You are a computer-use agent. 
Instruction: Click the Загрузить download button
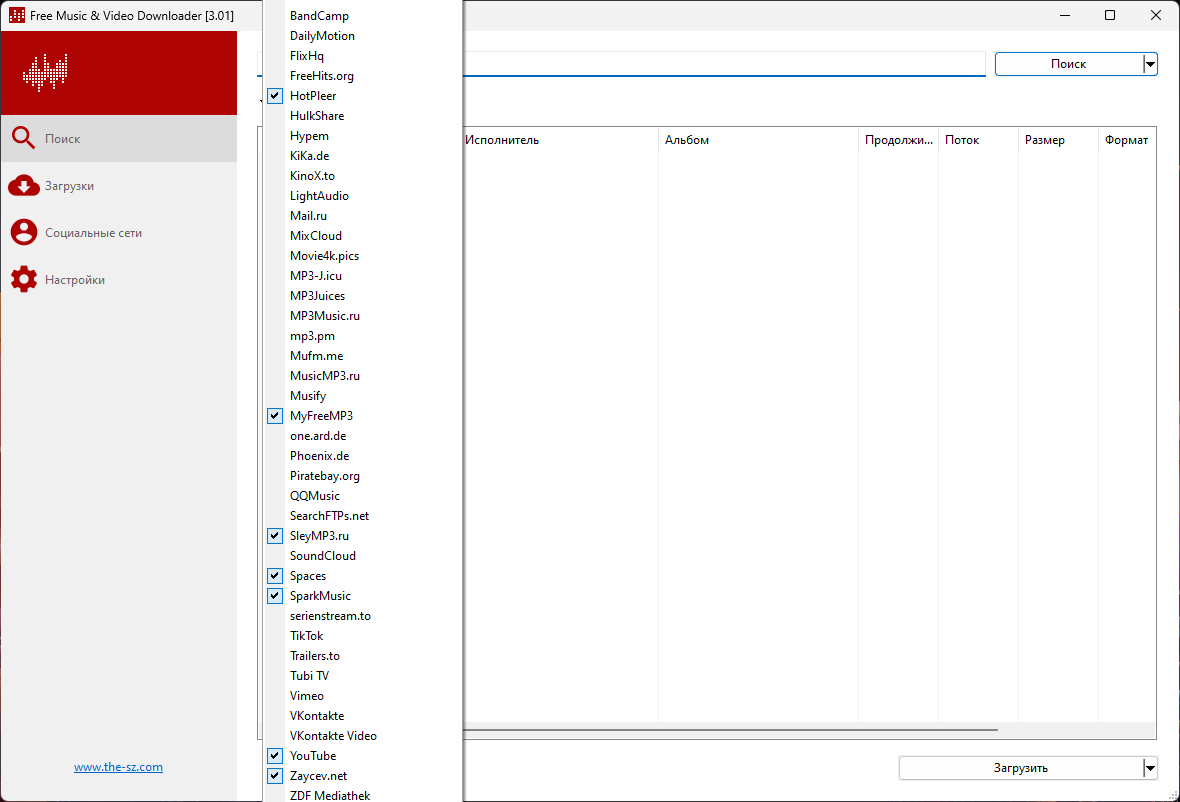(1020, 768)
